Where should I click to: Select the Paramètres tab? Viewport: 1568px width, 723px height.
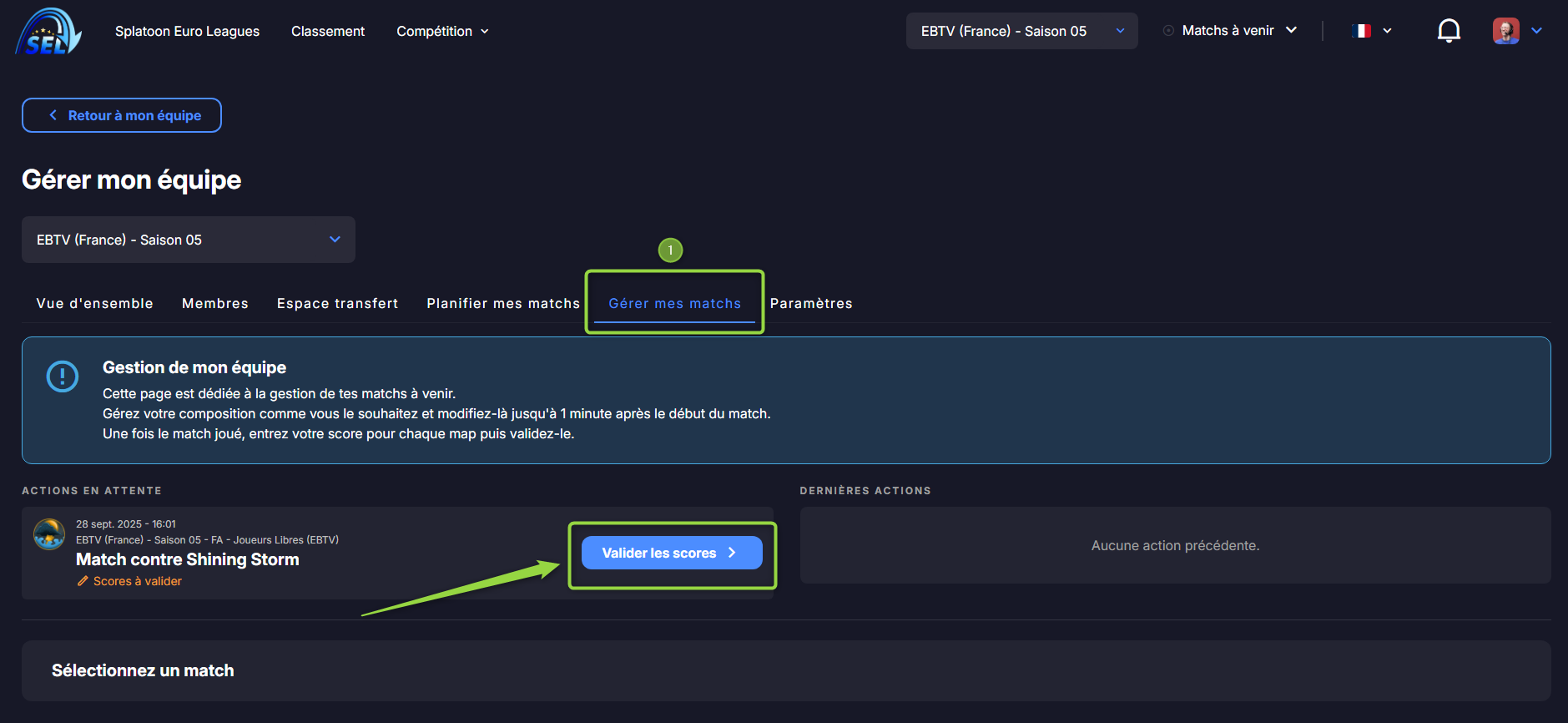click(811, 303)
